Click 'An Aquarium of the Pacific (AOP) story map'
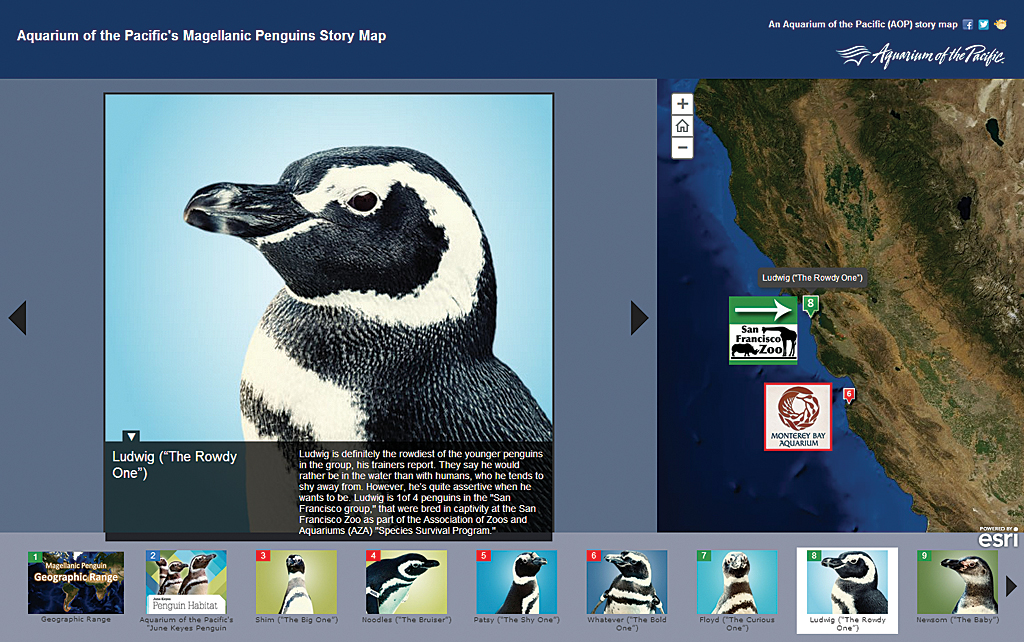 863,24
